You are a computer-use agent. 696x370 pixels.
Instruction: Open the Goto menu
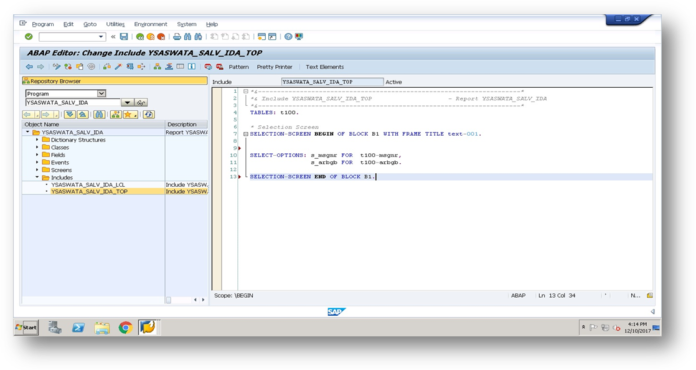90,24
